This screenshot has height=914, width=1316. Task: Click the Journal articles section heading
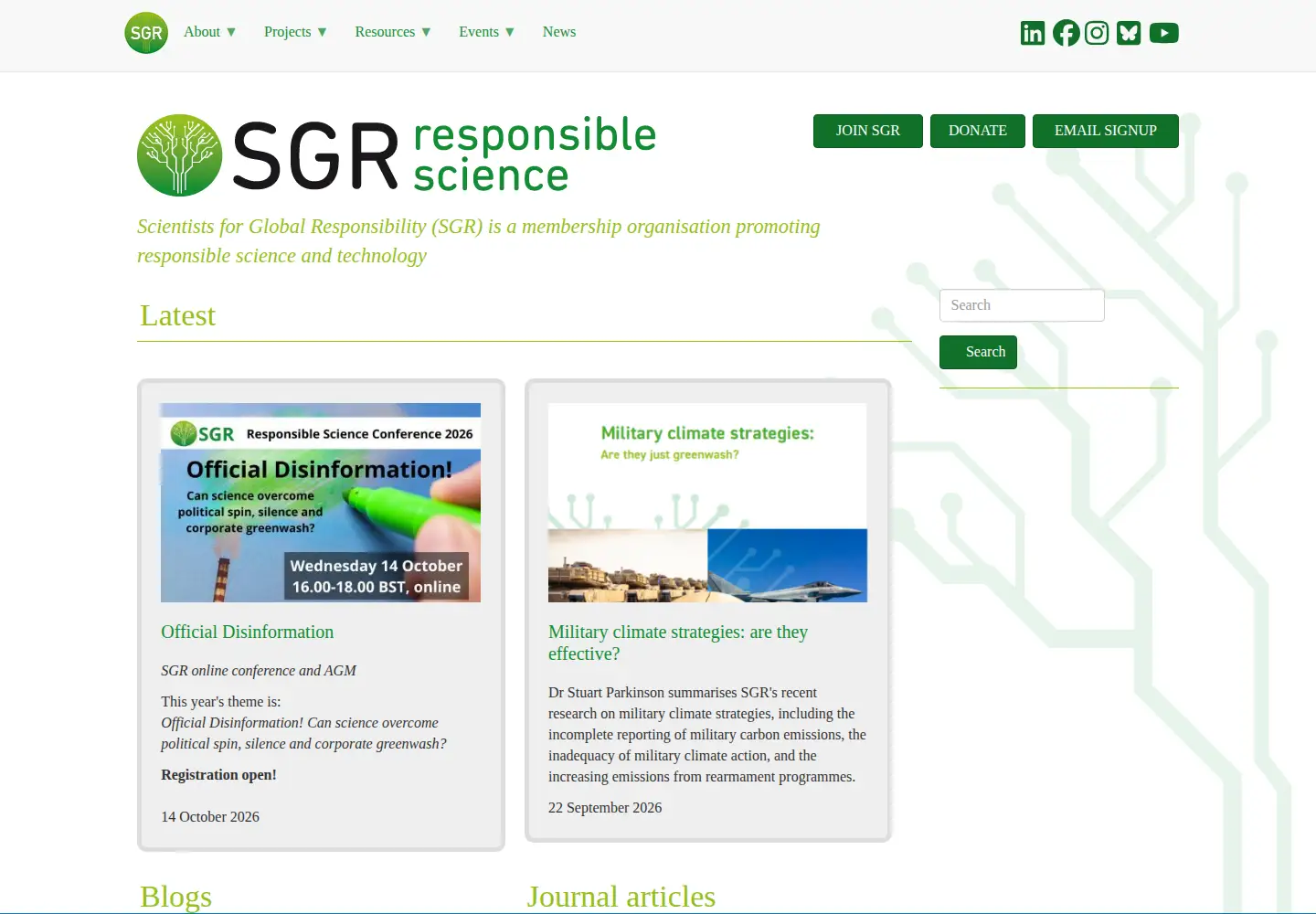click(621, 897)
